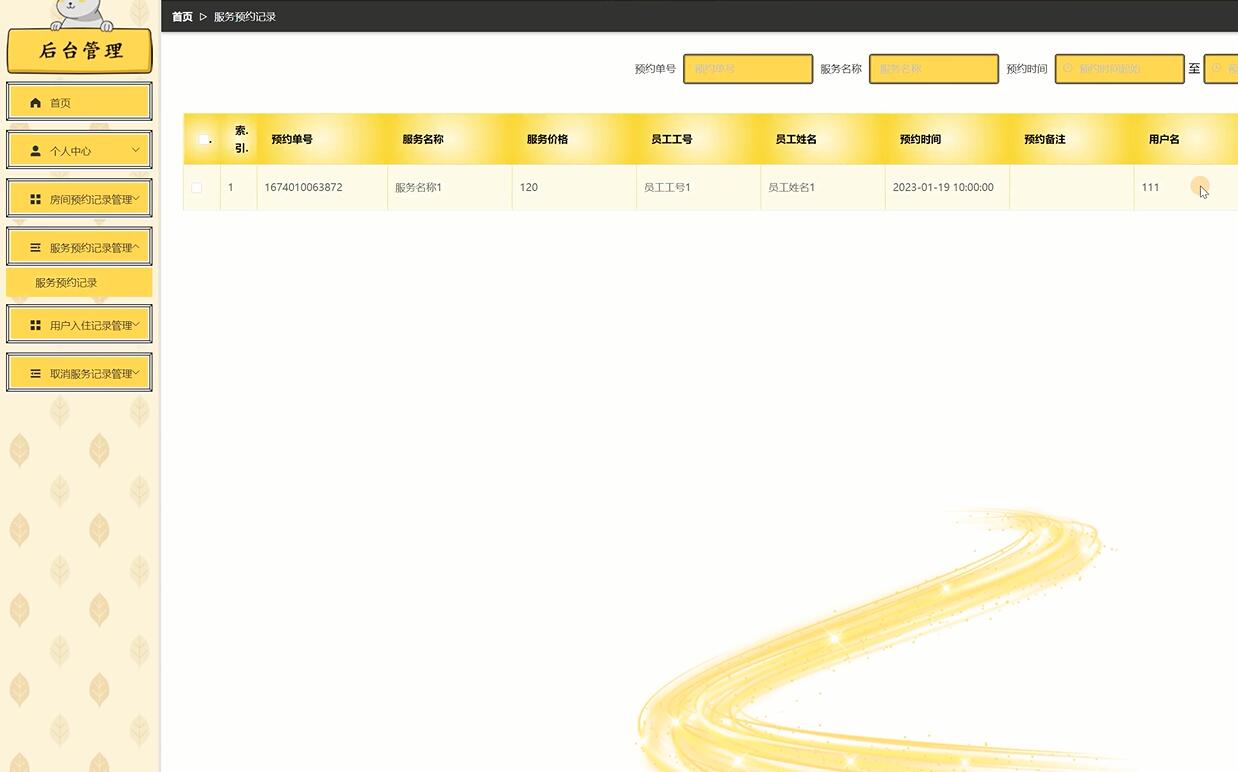1238x772 pixels.
Task: Check the row checkbox for order 1674010063872
Action: pos(196,187)
